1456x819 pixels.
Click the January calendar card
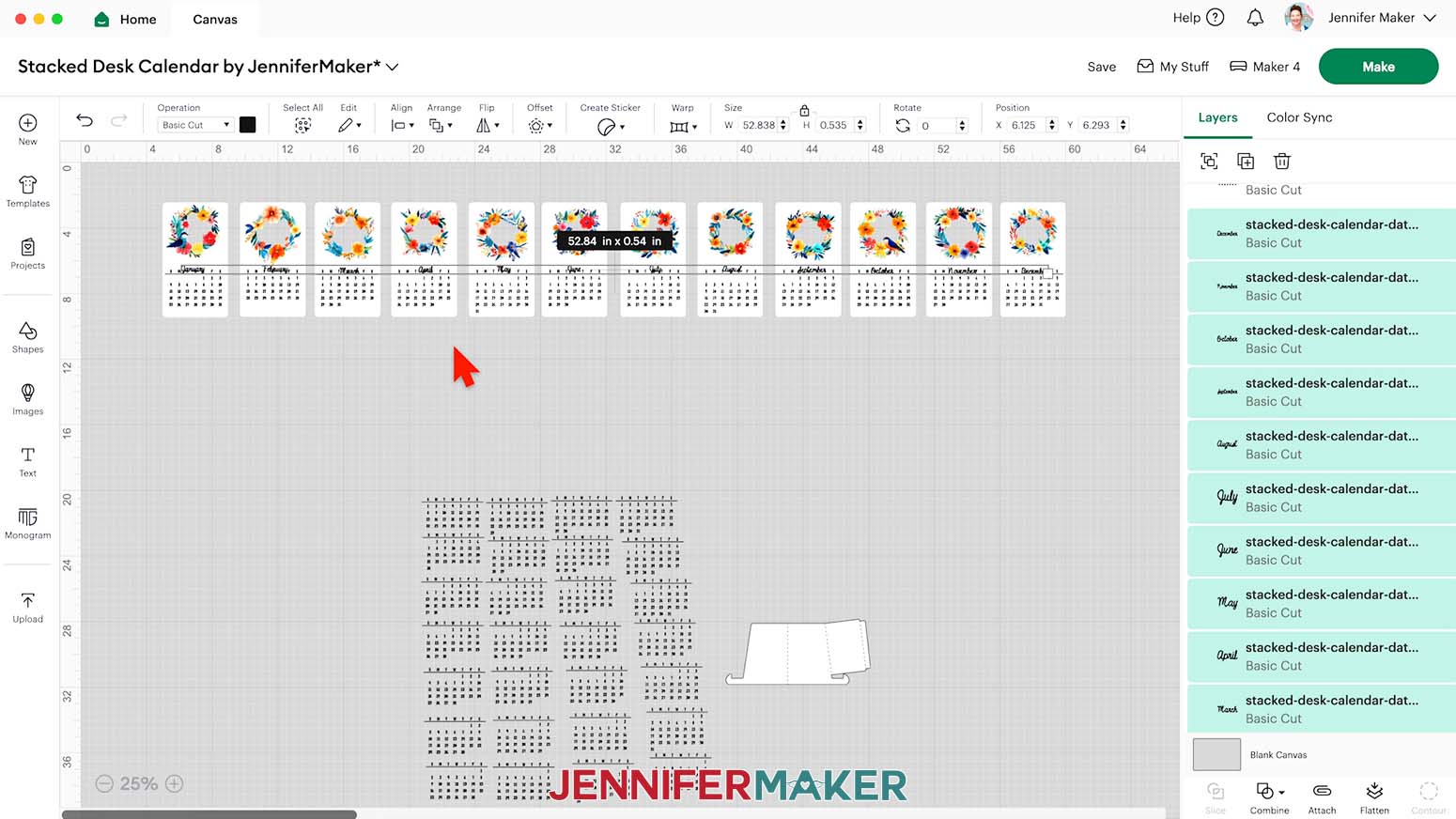195,259
